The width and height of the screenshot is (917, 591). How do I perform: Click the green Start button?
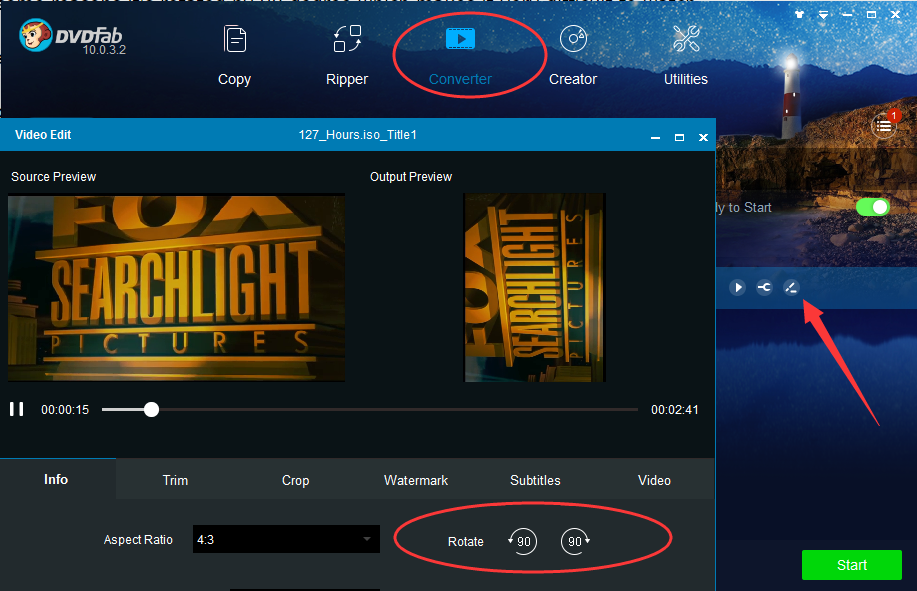(852, 565)
